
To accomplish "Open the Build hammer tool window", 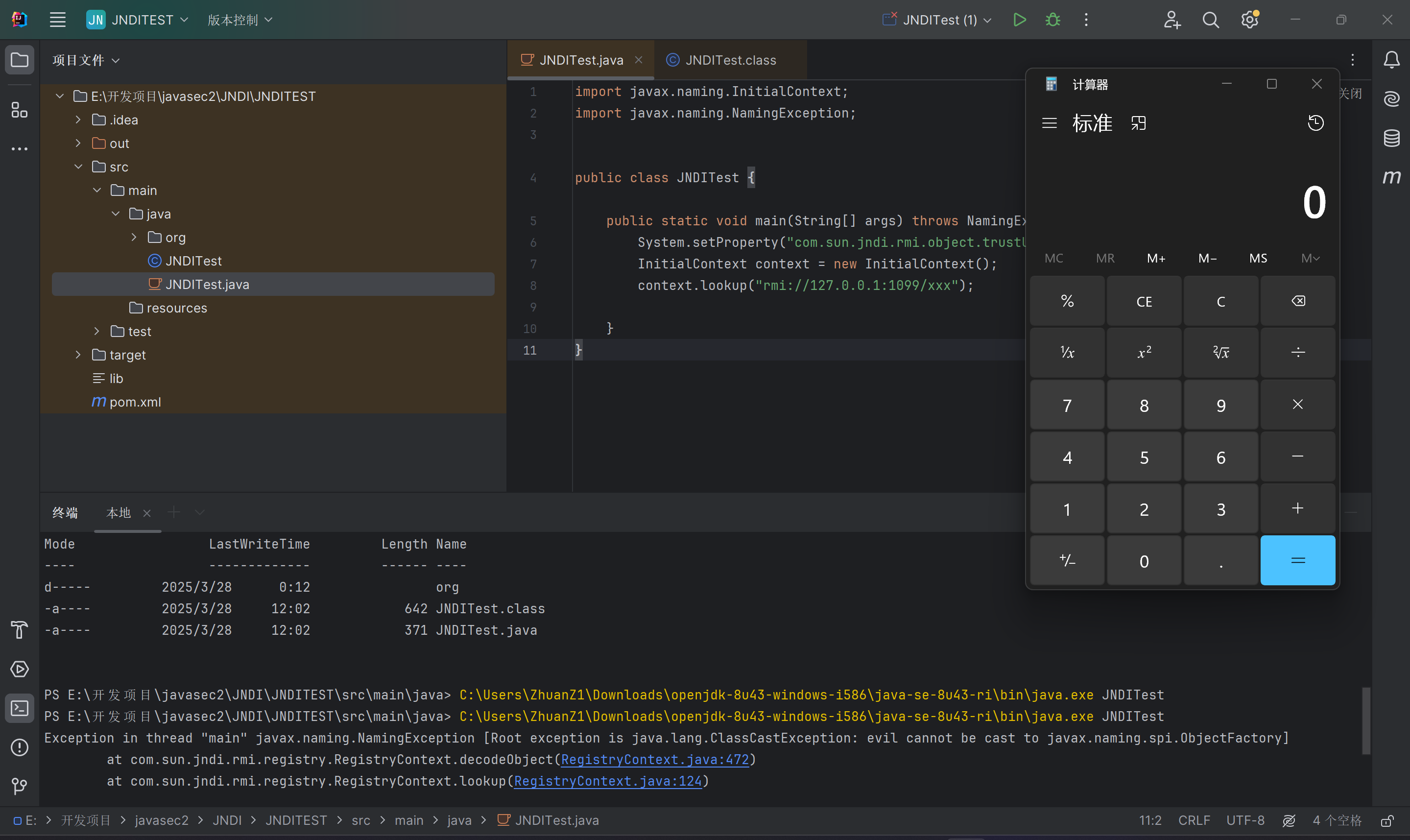I will (x=19, y=629).
